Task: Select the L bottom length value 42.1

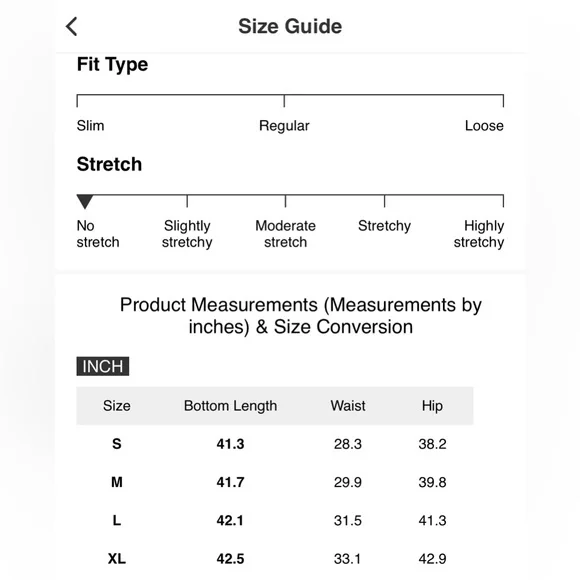Action: tap(230, 520)
